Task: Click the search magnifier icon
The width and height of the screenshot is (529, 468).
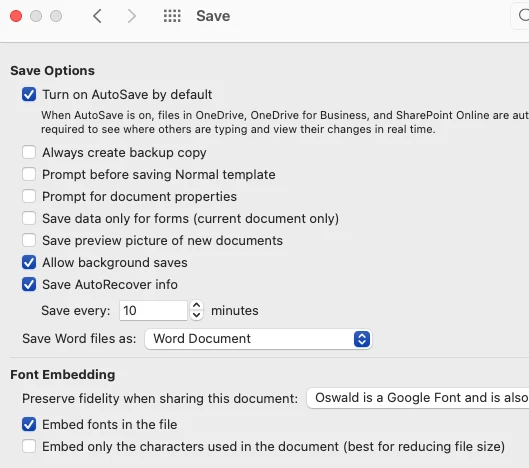Action: pyautogui.click(x=524, y=15)
